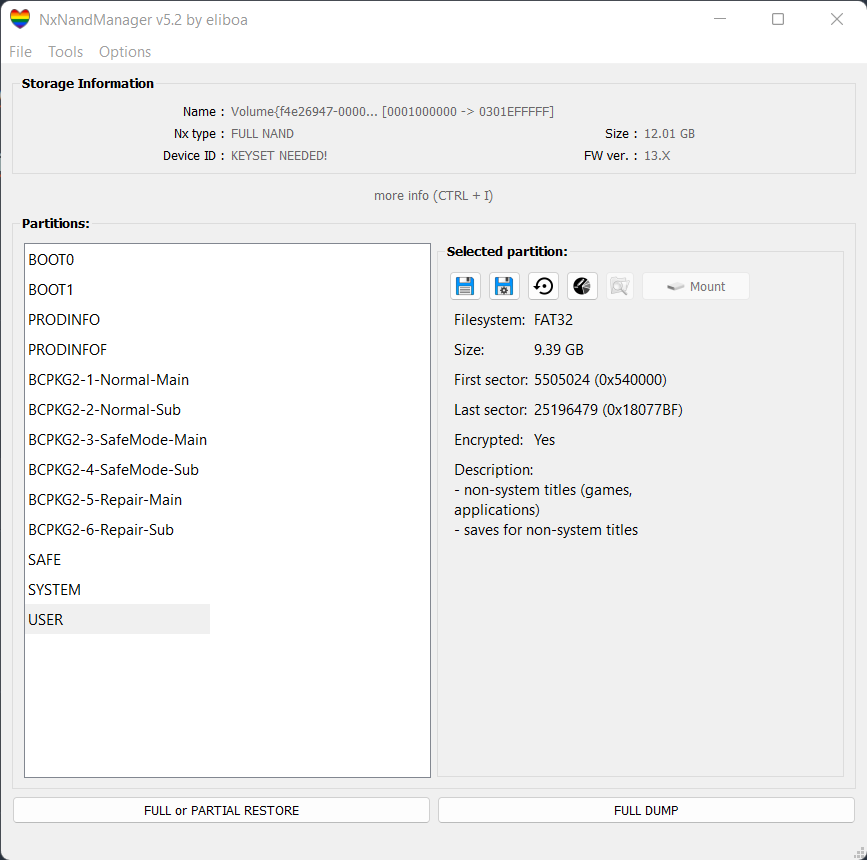Image resolution: width=867 pixels, height=860 pixels.
Task: Click the dump partition floppy disk icon
Action: 465,286
